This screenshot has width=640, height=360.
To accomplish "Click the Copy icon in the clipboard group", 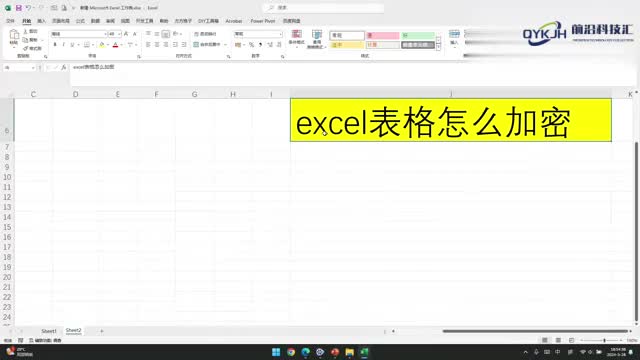I will tap(25, 40).
